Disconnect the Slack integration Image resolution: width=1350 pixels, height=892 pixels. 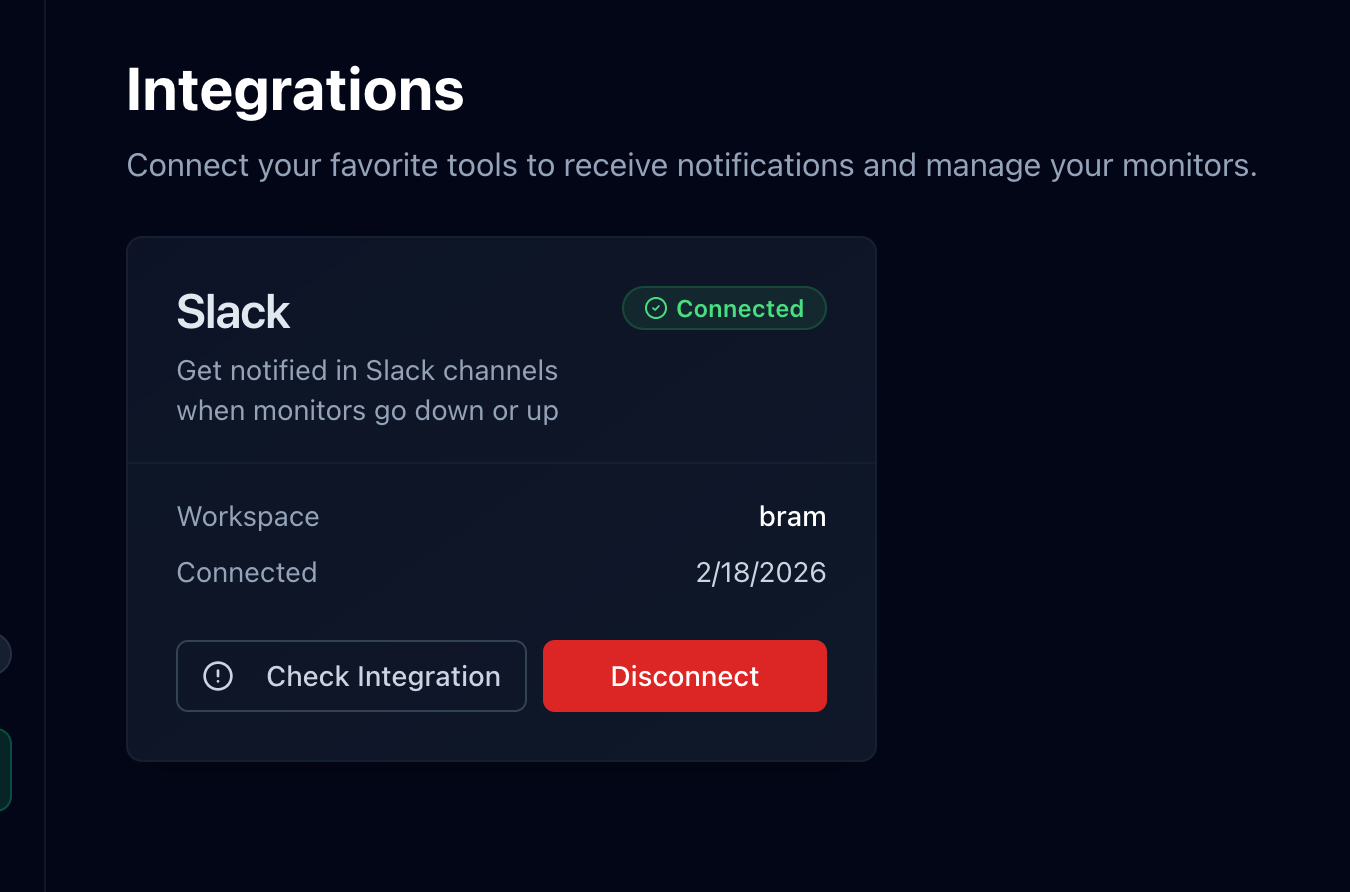coord(684,676)
